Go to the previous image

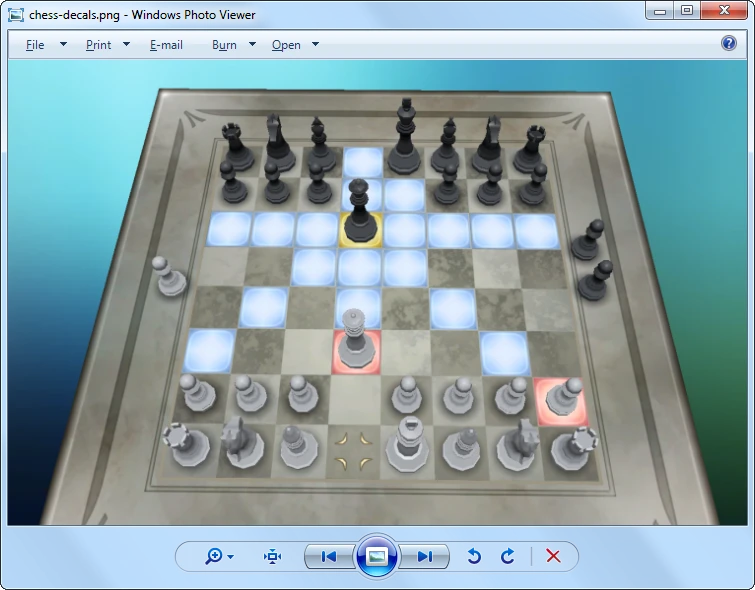click(328, 557)
